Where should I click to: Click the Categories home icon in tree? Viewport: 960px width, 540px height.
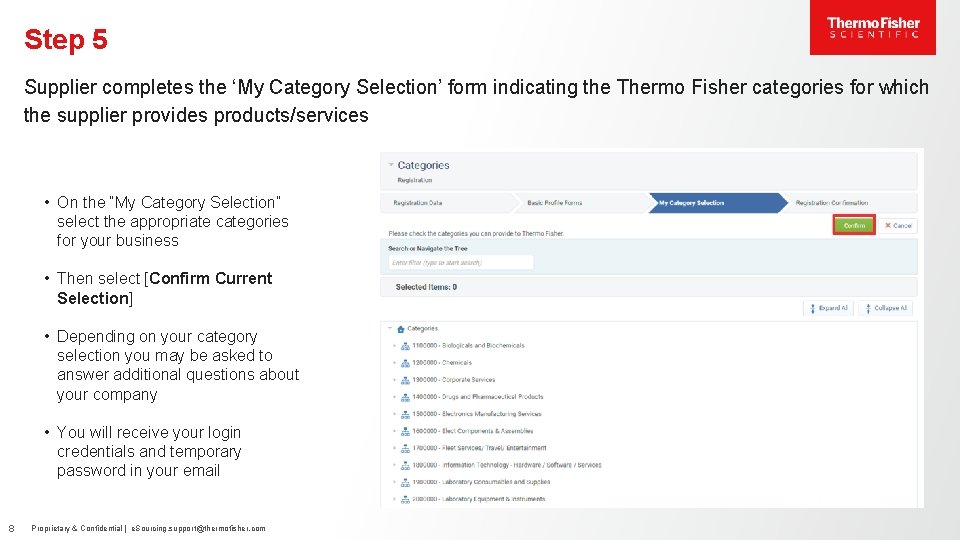[x=401, y=328]
